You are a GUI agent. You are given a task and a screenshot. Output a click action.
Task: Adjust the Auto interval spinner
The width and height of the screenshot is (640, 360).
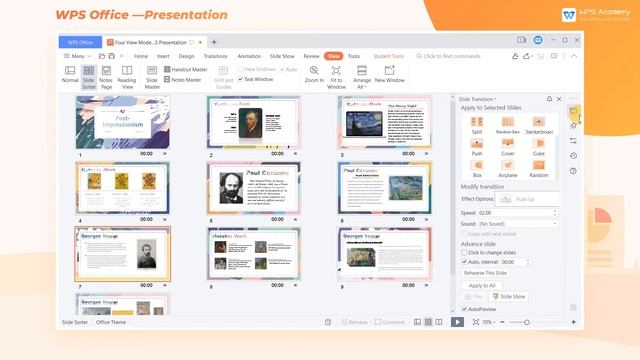[x=528, y=262]
